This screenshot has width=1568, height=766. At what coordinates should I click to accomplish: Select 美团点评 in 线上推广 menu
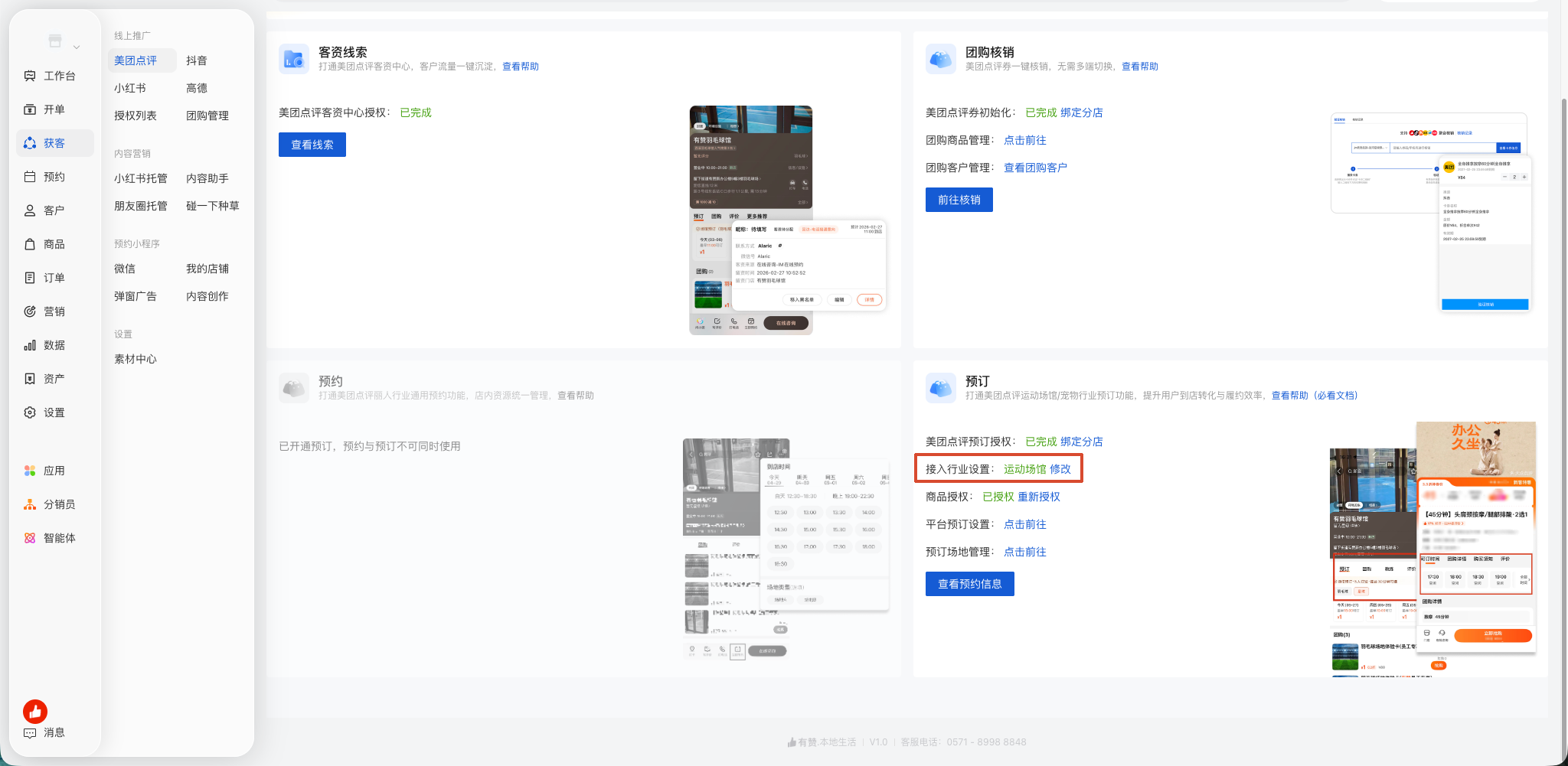coord(142,60)
